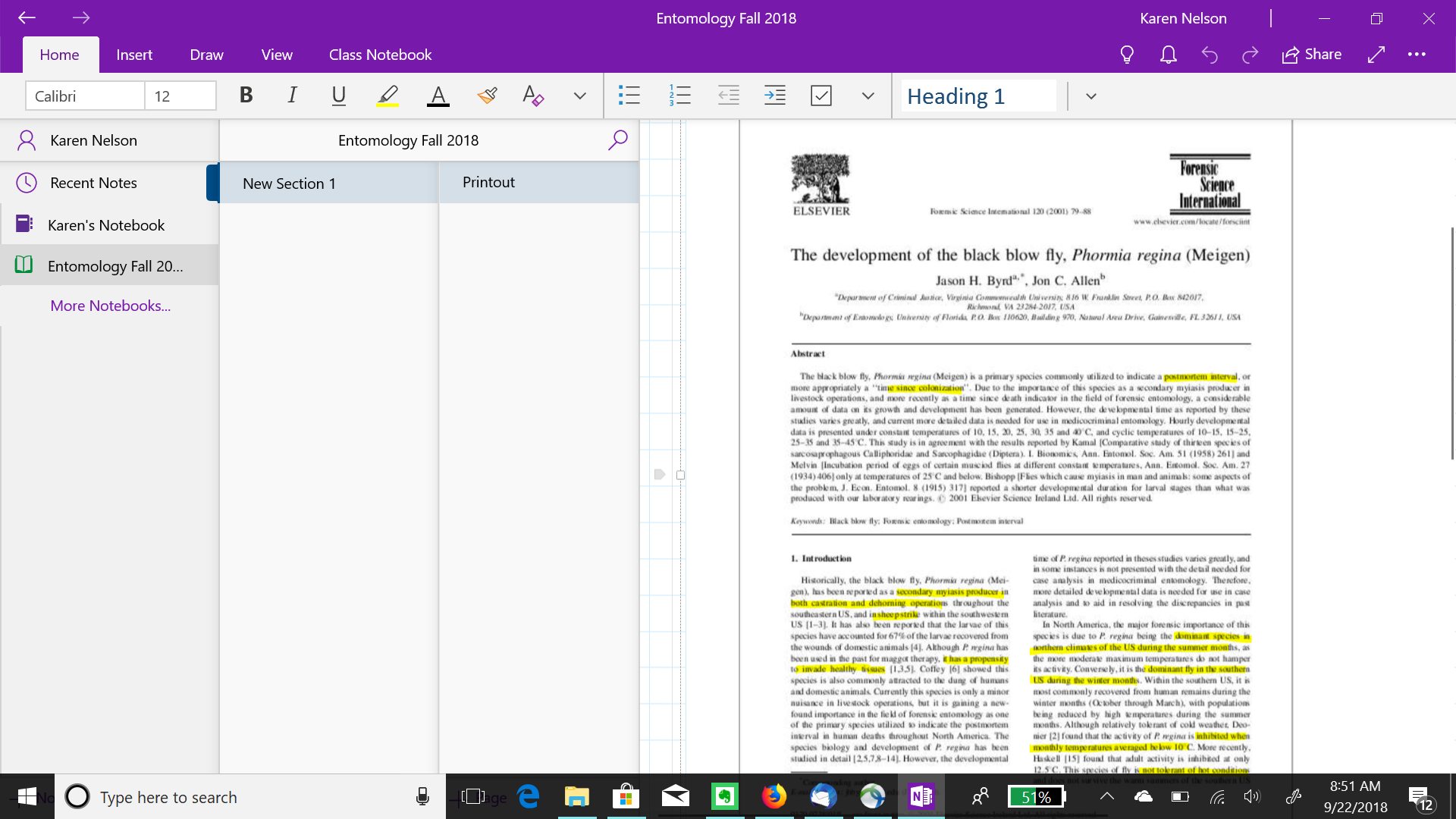1456x819 pixels.
Task: Apply a bulleted list
Action: pos(629,96)
